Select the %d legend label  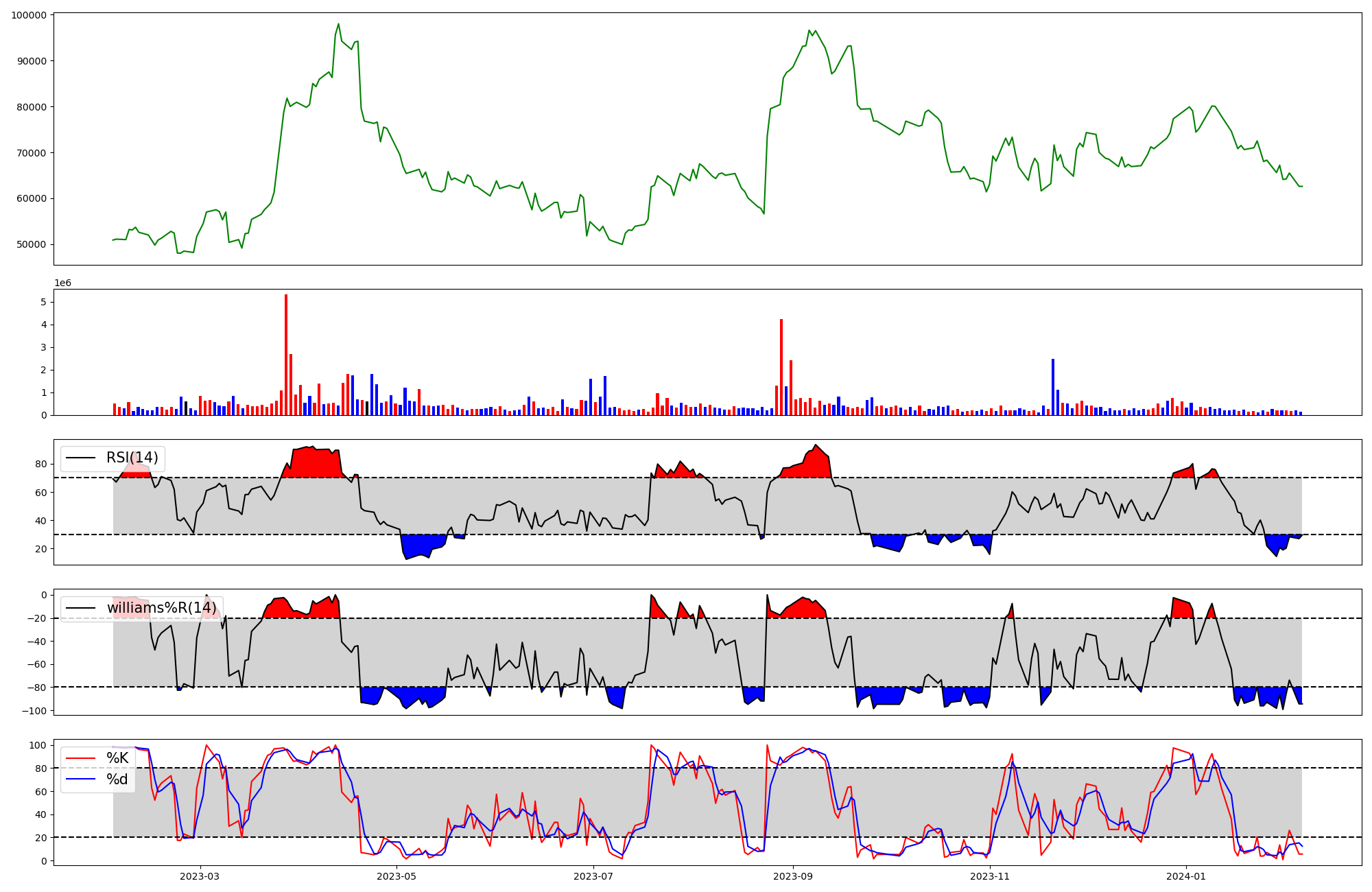117,779
